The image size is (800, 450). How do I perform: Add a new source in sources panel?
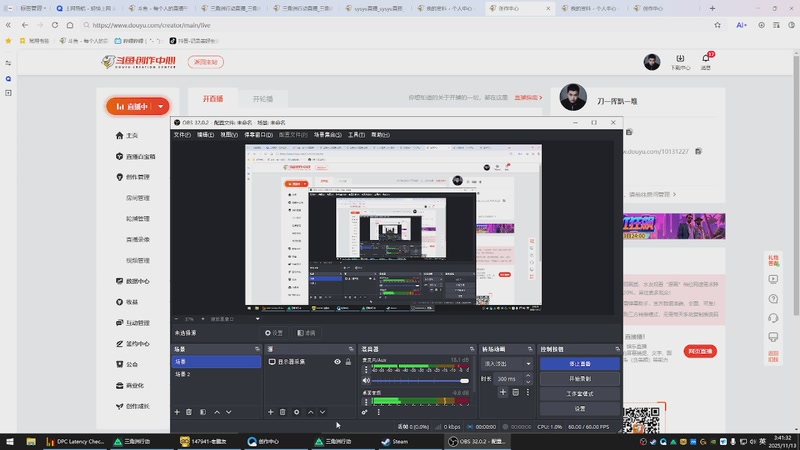pos(270,412)
